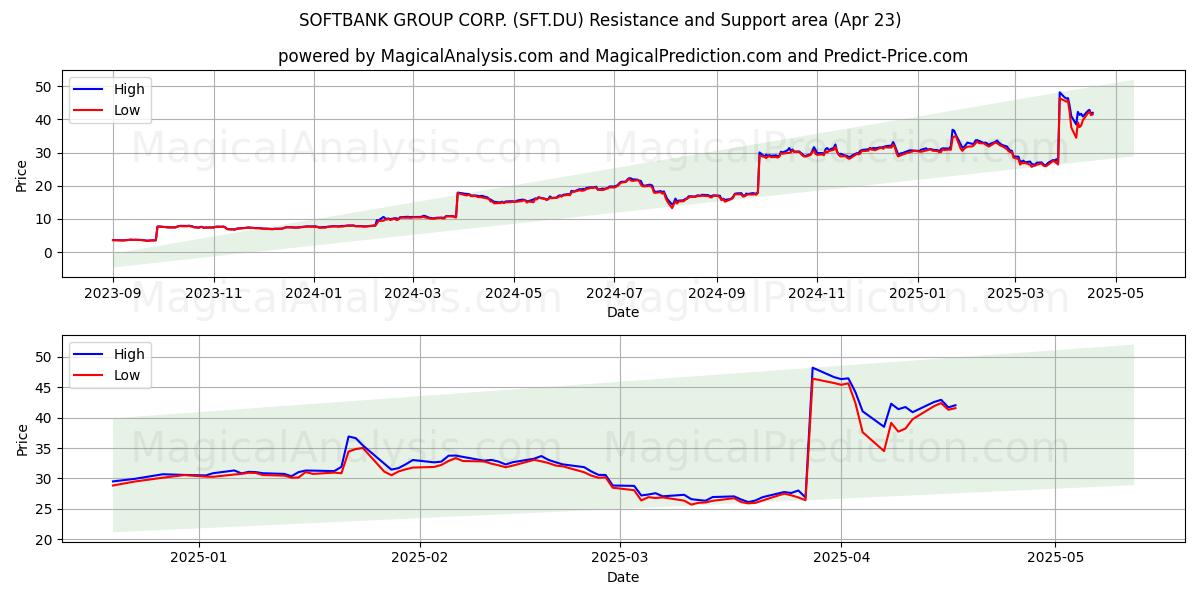Click the 'Date' axis label under bottom chart
This screenshot has width=1200, height=600.
pyautogui.click(x=623, y=577)
